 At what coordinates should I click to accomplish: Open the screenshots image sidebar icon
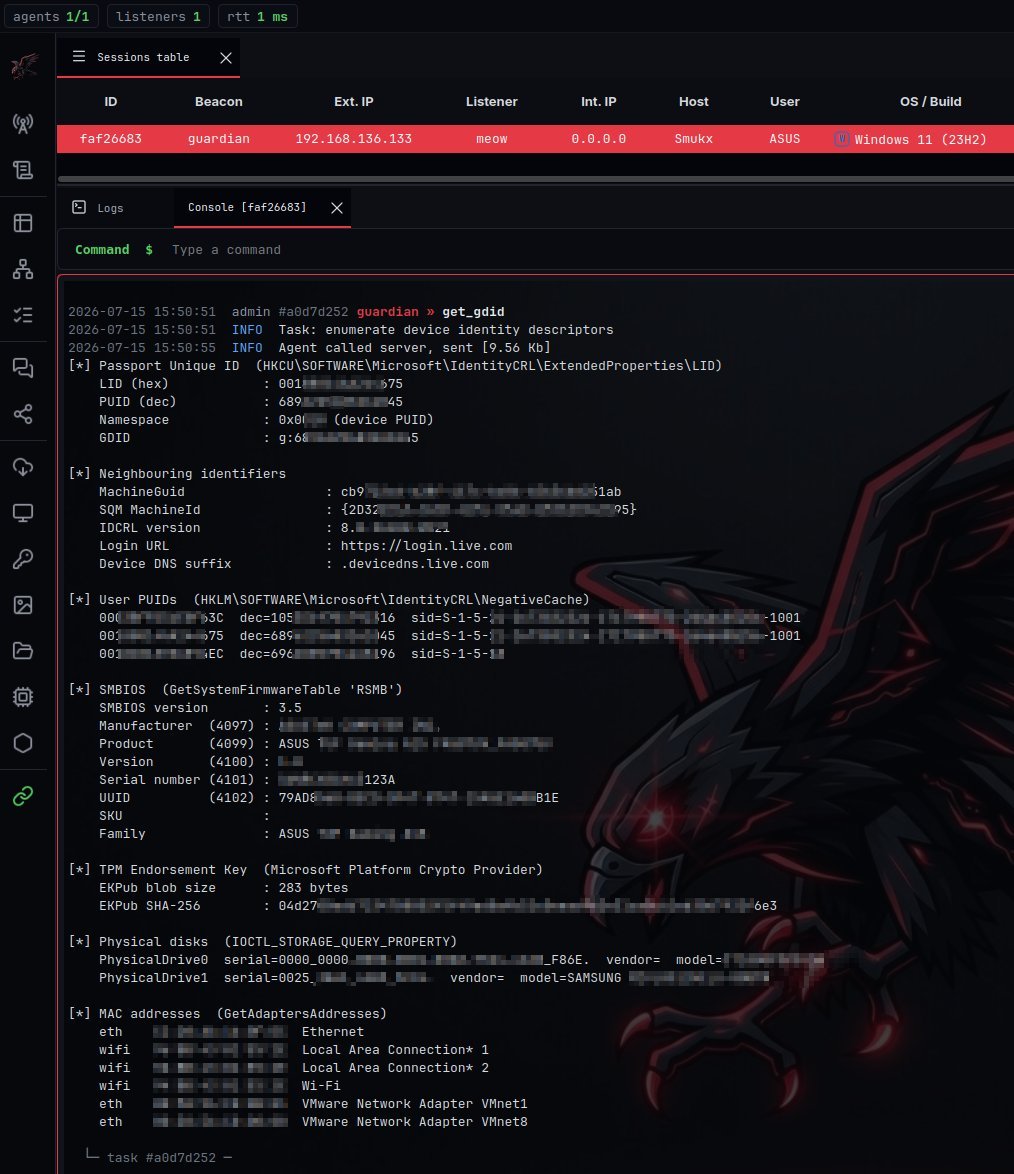point(23,605)
